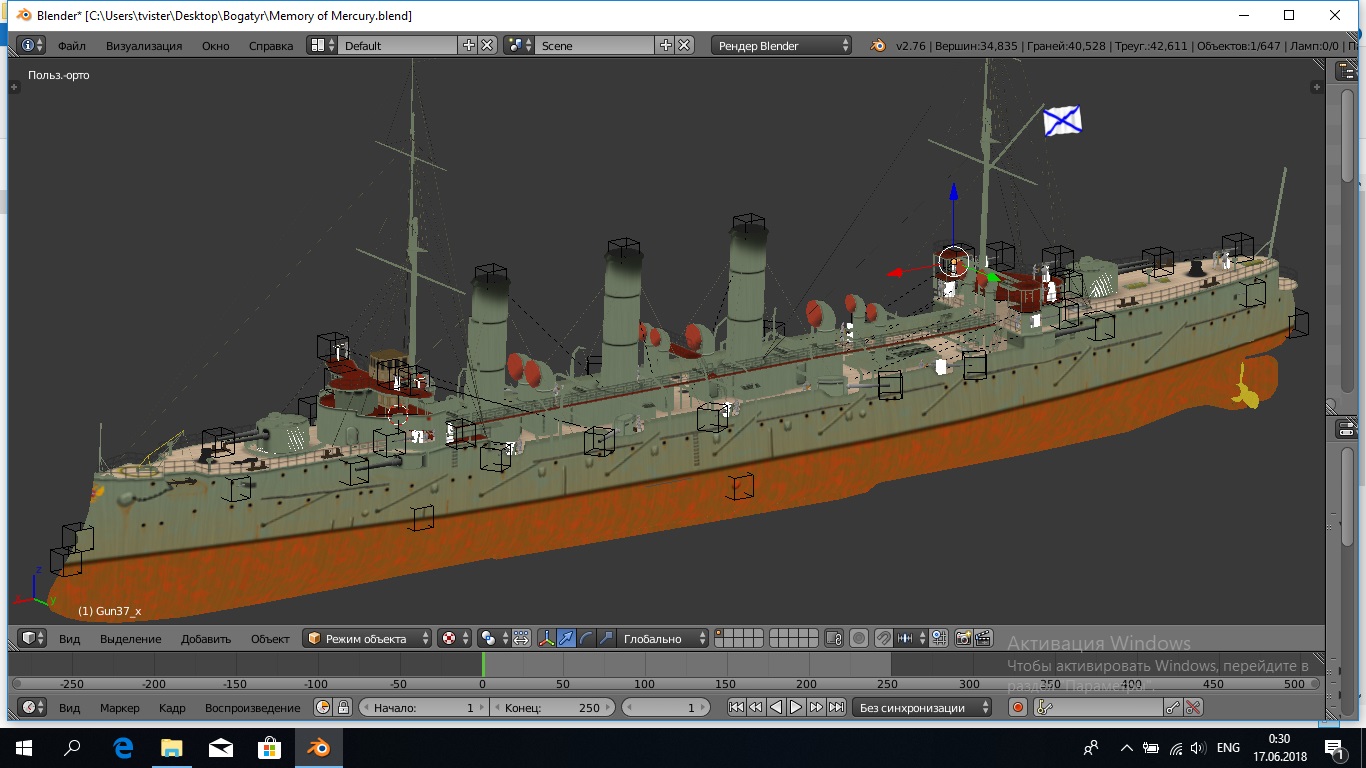Click the Blender logo icon in header
This screenshot has height=768, width=1366.
(x=877, y=45)
